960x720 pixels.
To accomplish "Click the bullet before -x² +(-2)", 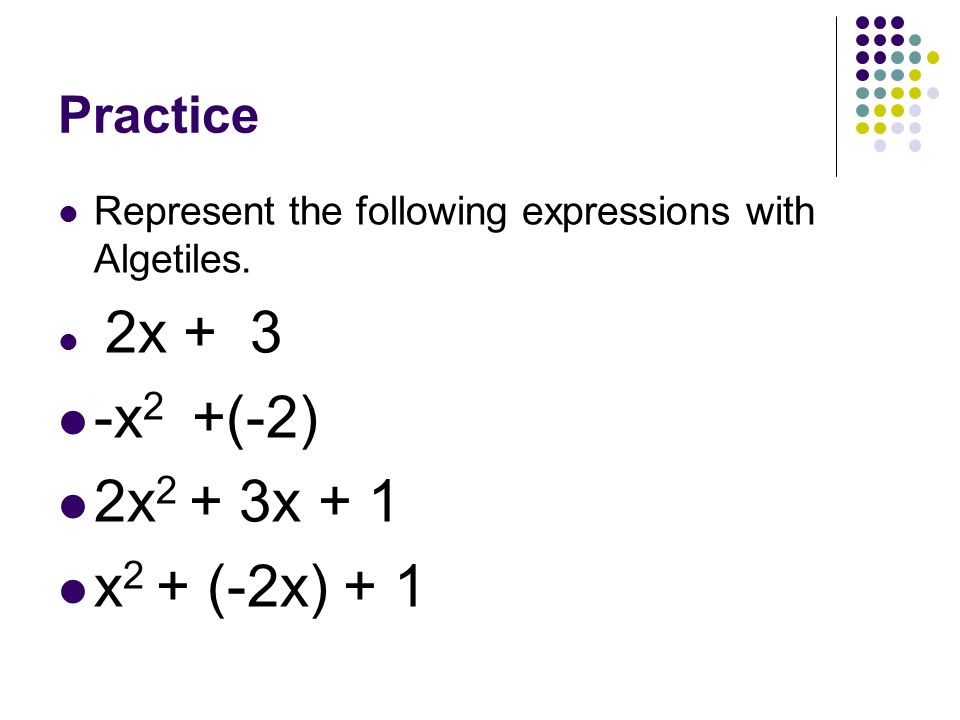I will tap(73, 422).
